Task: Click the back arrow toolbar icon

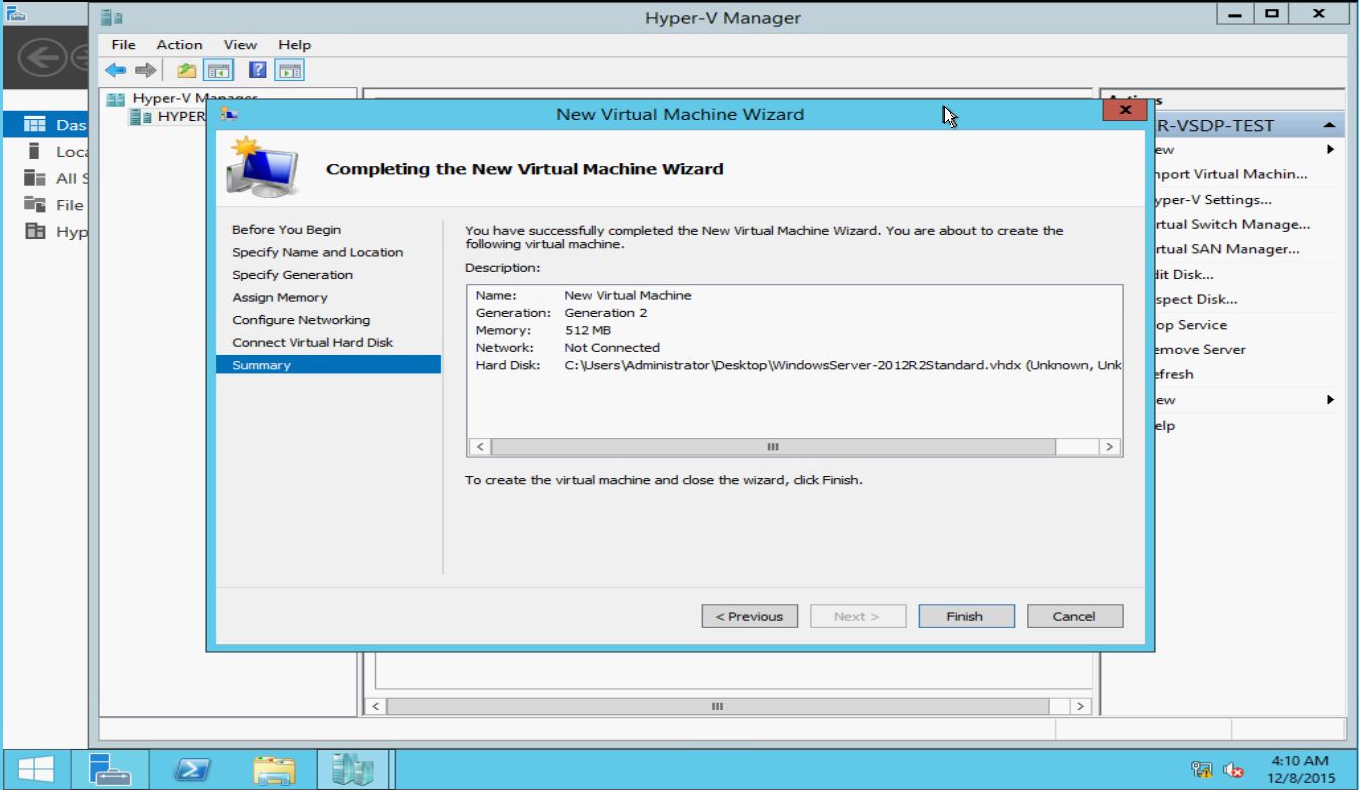Action: click(x=116, y=70)
